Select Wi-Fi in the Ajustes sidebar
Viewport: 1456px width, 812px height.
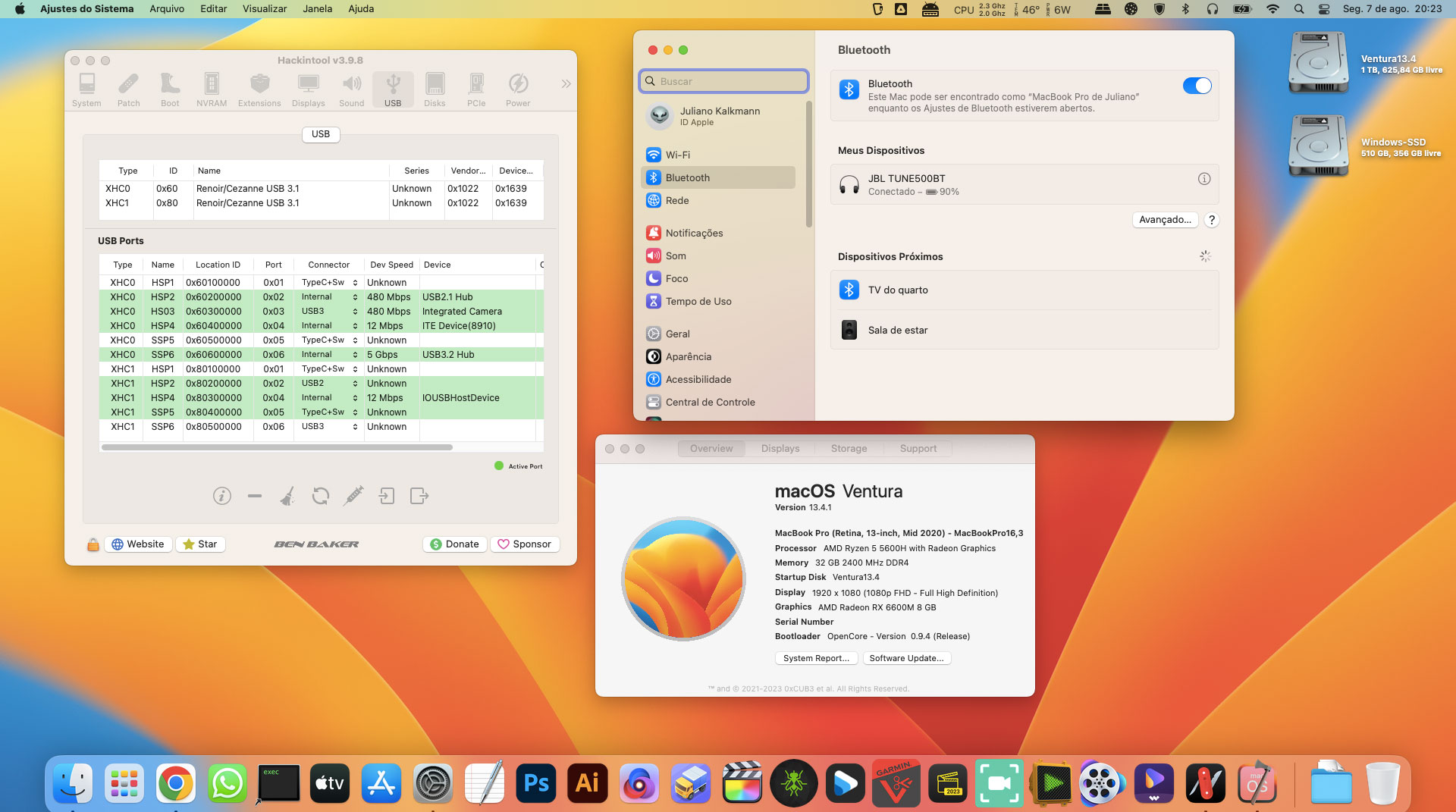[x=677, y=154]
